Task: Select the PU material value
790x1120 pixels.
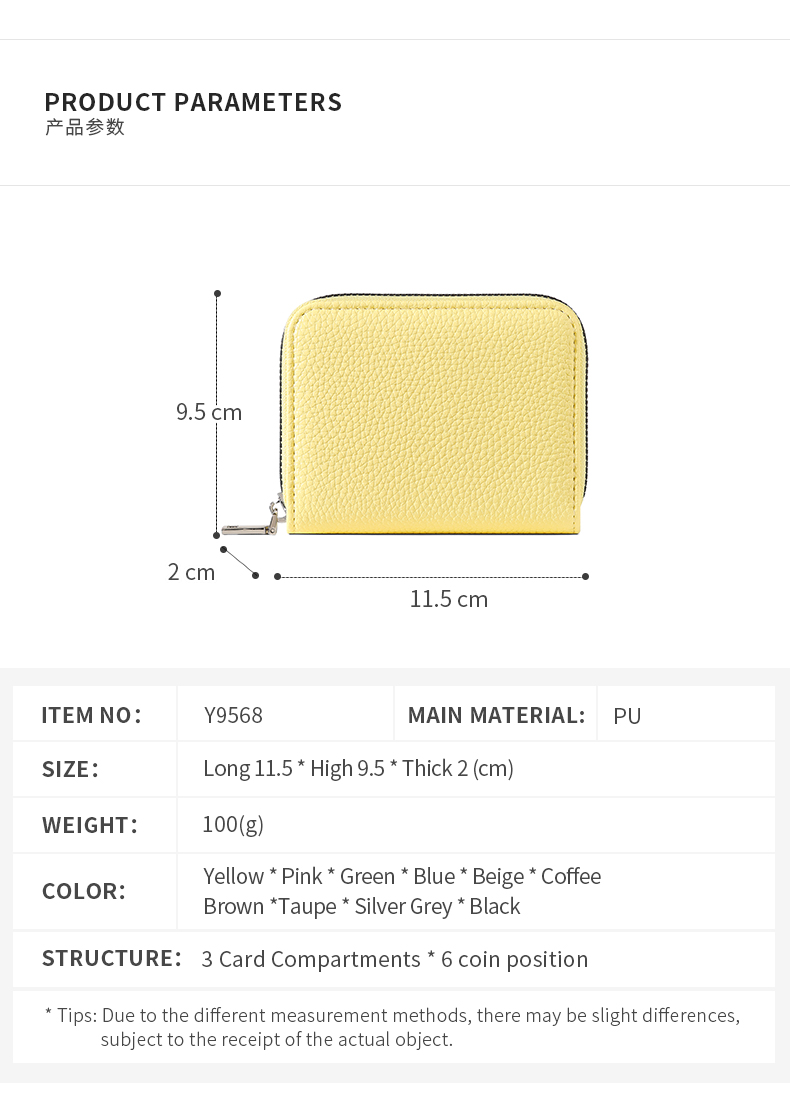Action: tap(627, 716)
